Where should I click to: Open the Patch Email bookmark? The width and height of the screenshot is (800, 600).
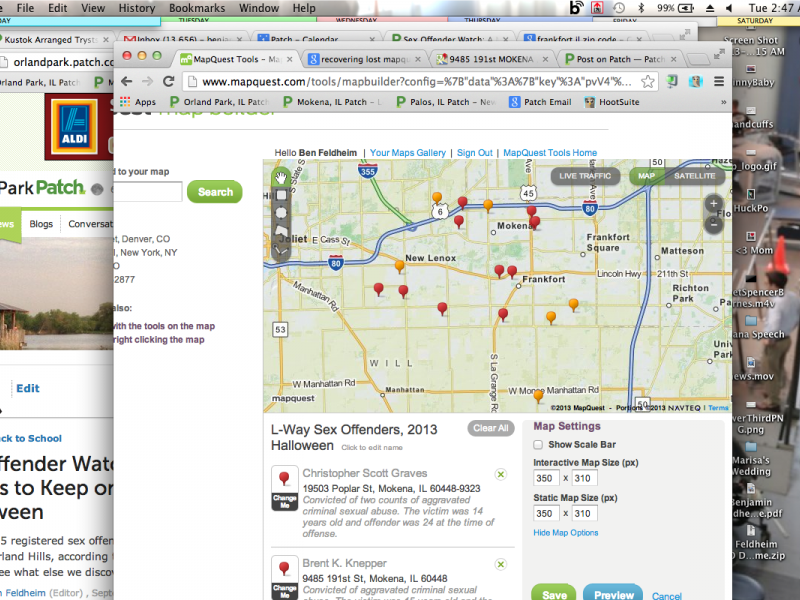click(x=540, y=102)
